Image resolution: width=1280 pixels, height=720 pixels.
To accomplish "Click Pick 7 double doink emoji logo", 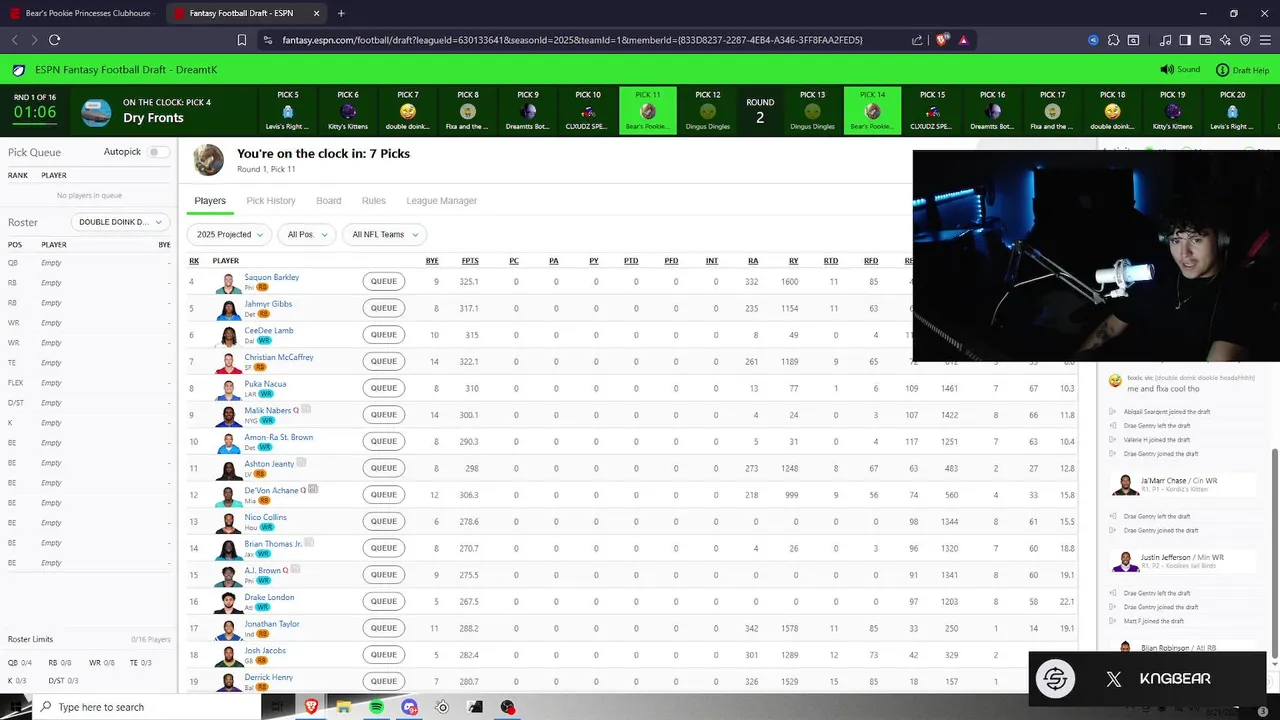I will tap(408, 111).
